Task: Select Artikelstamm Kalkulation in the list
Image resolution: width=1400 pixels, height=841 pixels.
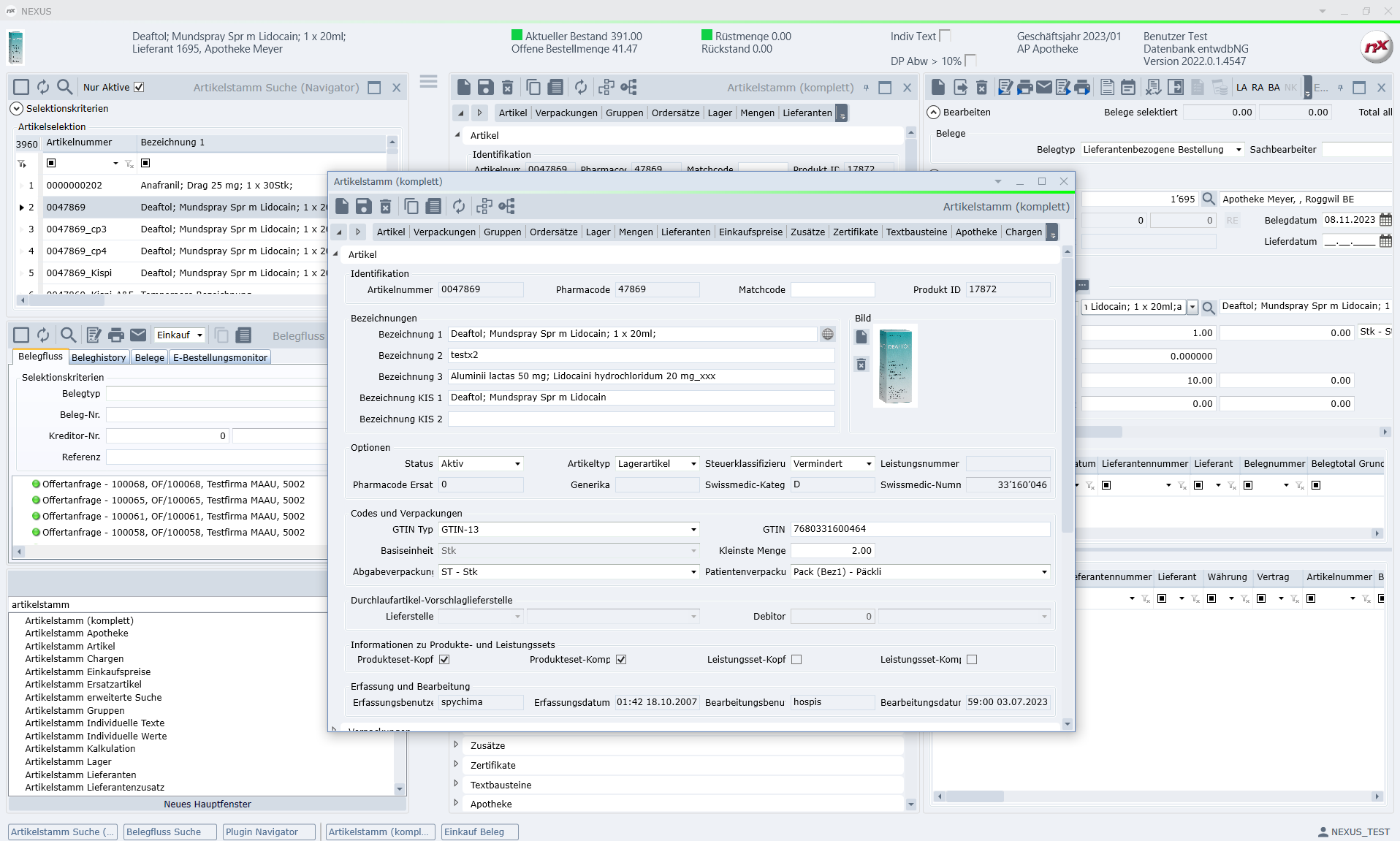Action: 80,749
